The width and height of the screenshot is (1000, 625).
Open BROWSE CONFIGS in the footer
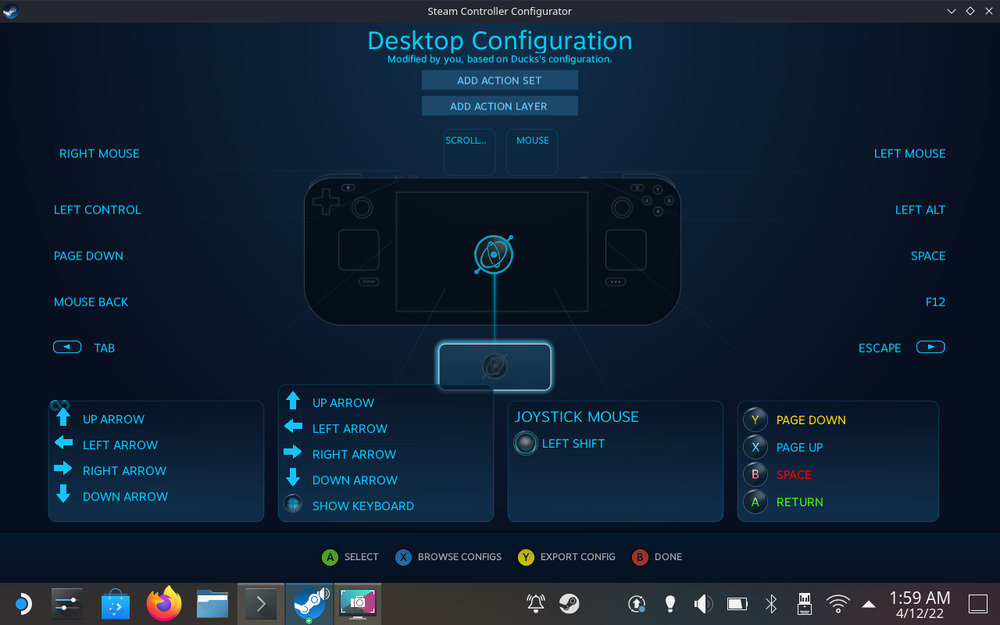448,557
